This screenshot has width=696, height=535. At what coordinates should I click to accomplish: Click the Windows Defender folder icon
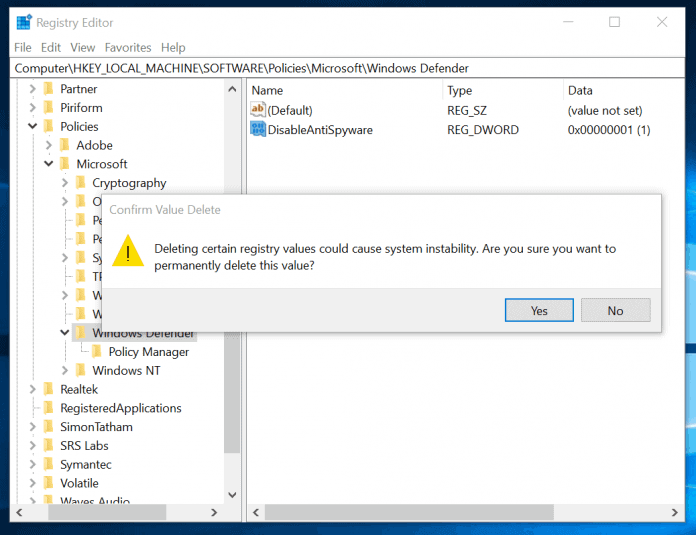pos(80,333)
